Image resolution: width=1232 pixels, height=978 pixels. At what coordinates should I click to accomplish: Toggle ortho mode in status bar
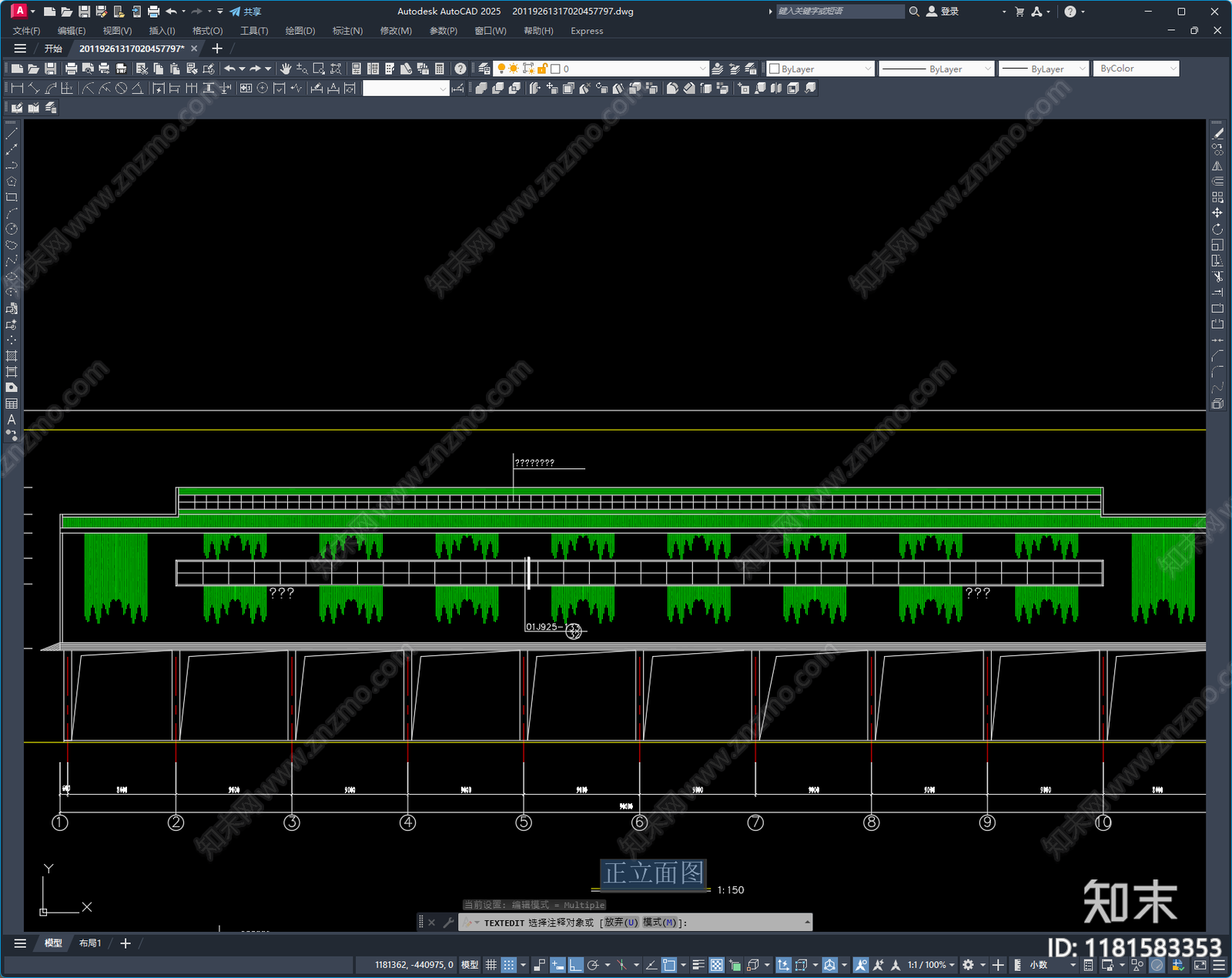[576, 965]
